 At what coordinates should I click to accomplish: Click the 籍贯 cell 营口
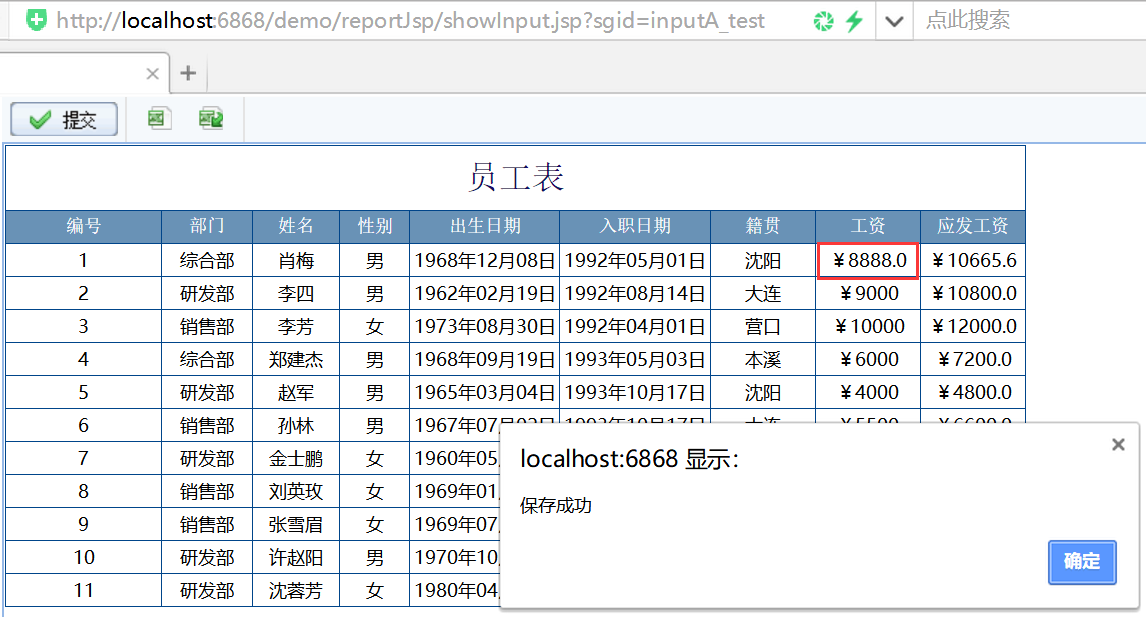(x=763, y=326)
